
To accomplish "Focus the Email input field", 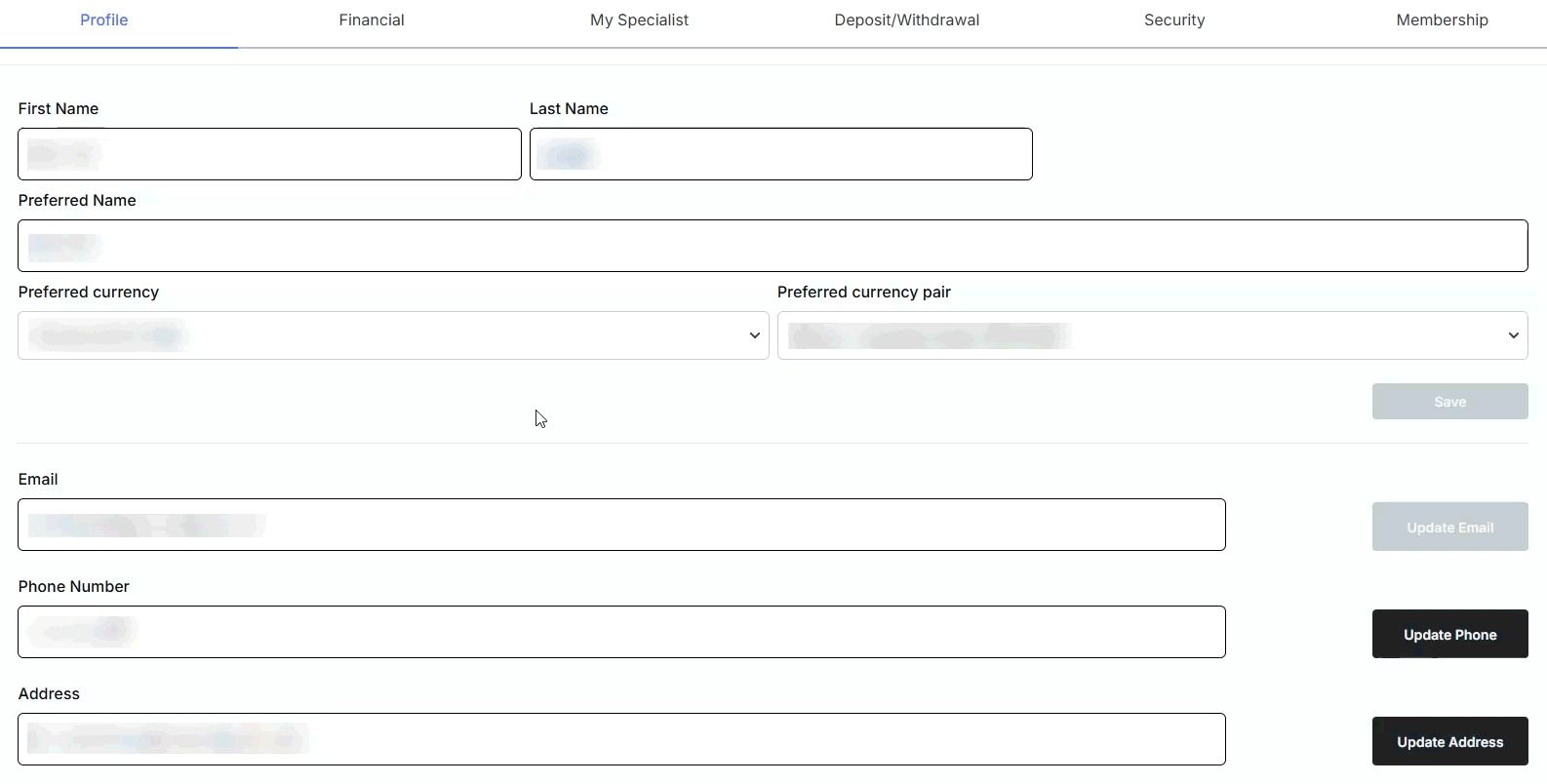I will [x=621, y=525].
